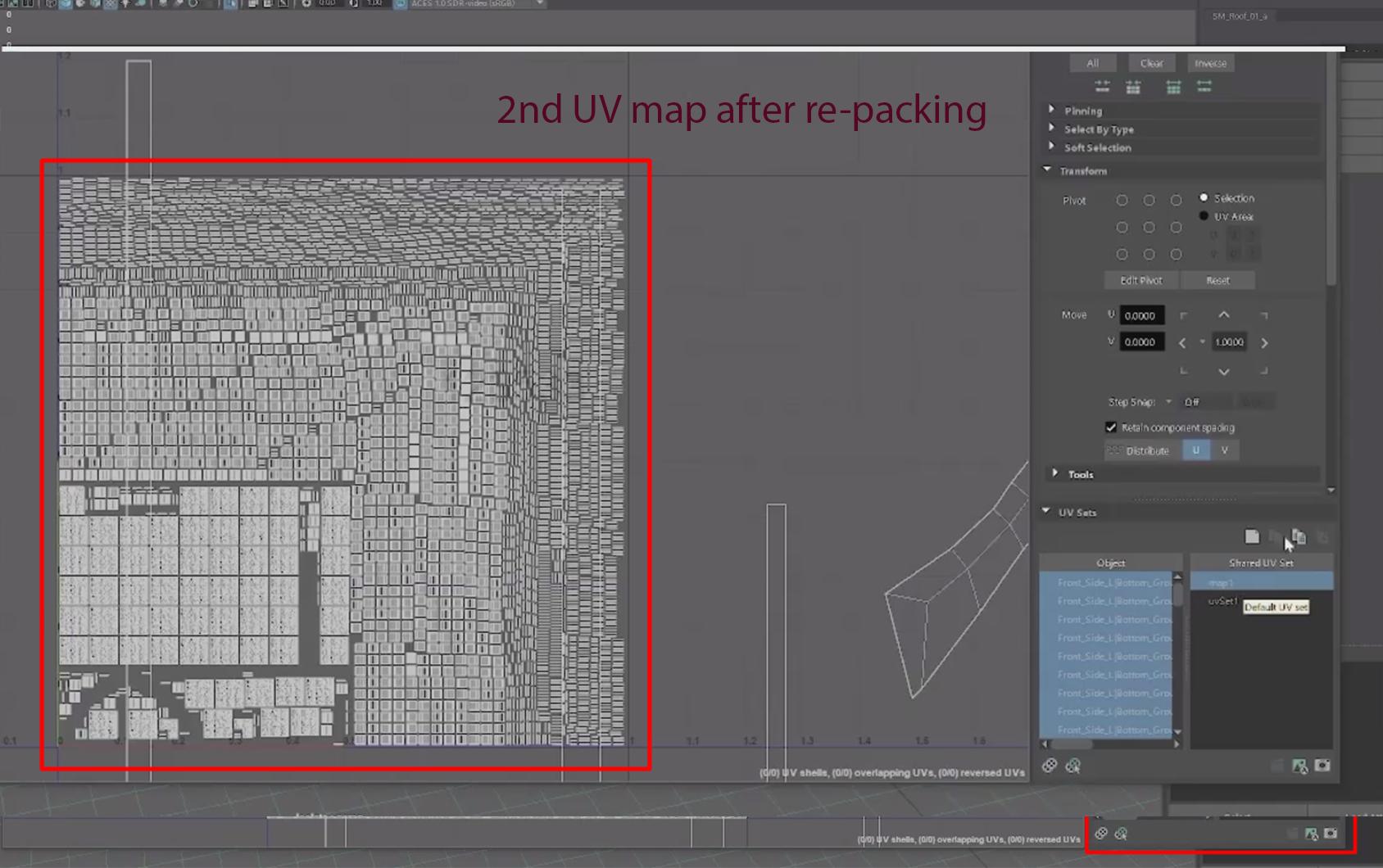Screen dimensions: 1383x868
Task: Click the green outward-arrows single-bar selection icon
Action: pyautogui.click(x=1204, y=87)
